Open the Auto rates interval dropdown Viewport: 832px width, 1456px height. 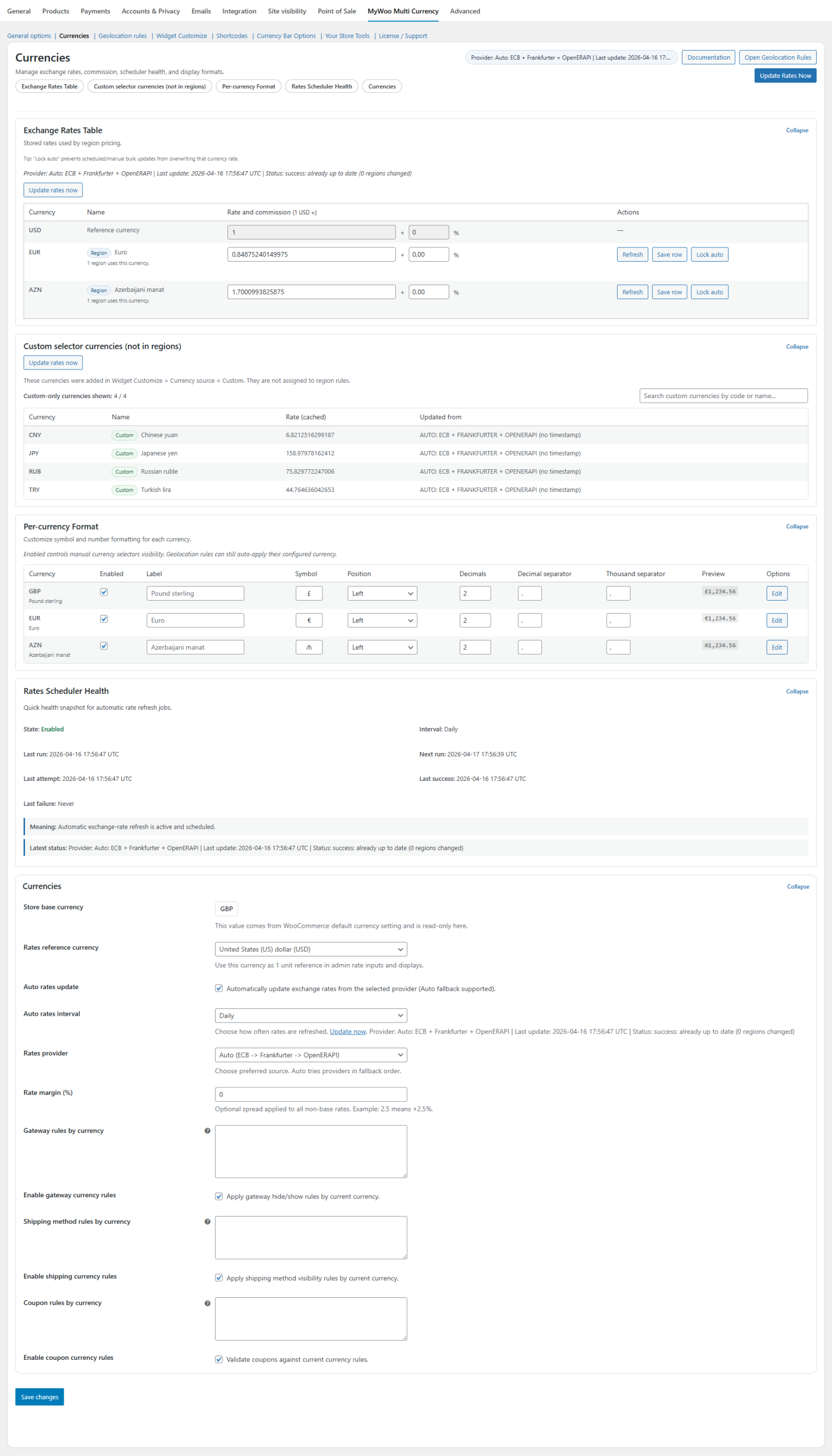311,1015
